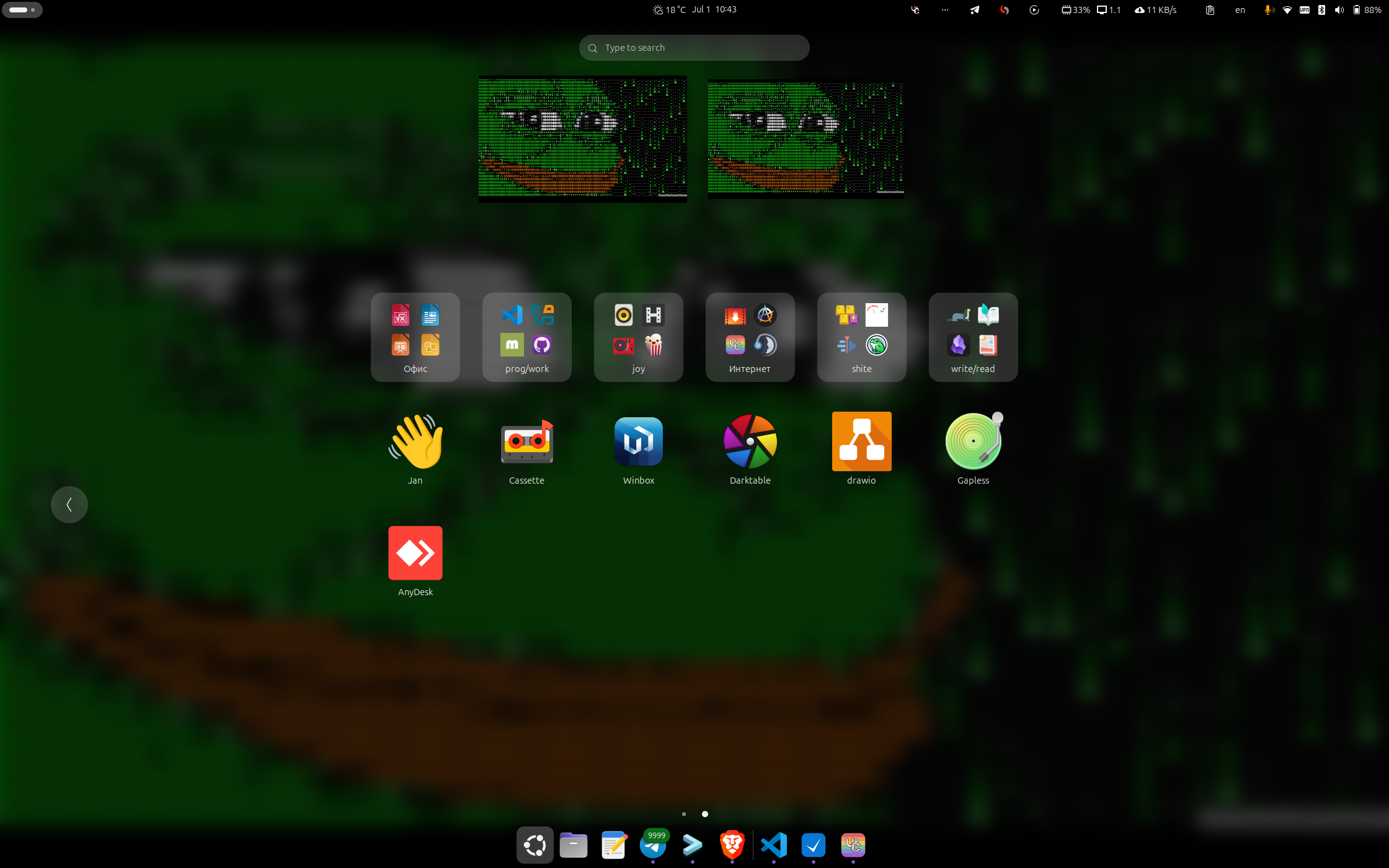Click the search apps field
1389x868 pixels.
(x=694, y=48)
